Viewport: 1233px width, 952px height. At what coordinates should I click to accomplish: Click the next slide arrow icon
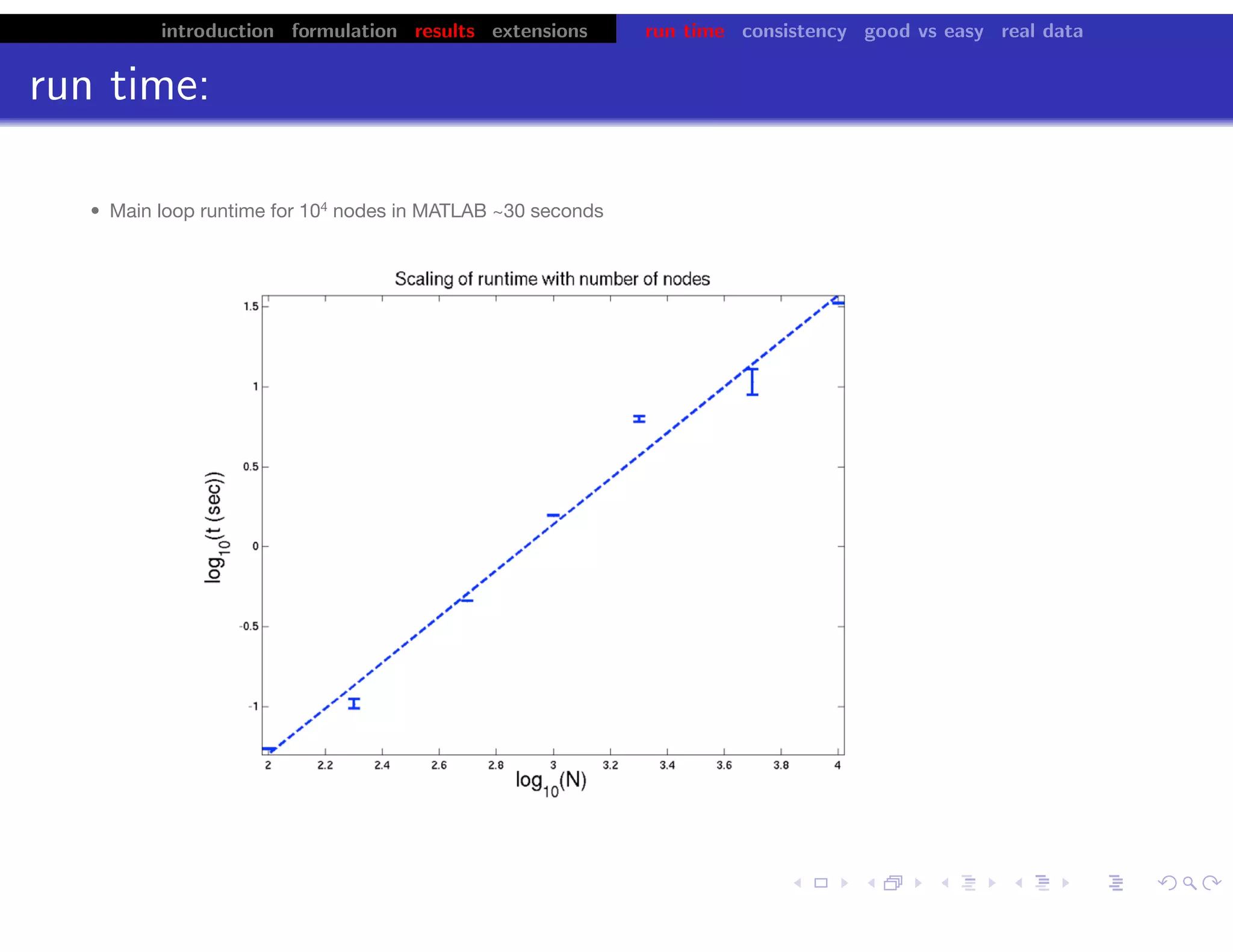click(844, 883)
